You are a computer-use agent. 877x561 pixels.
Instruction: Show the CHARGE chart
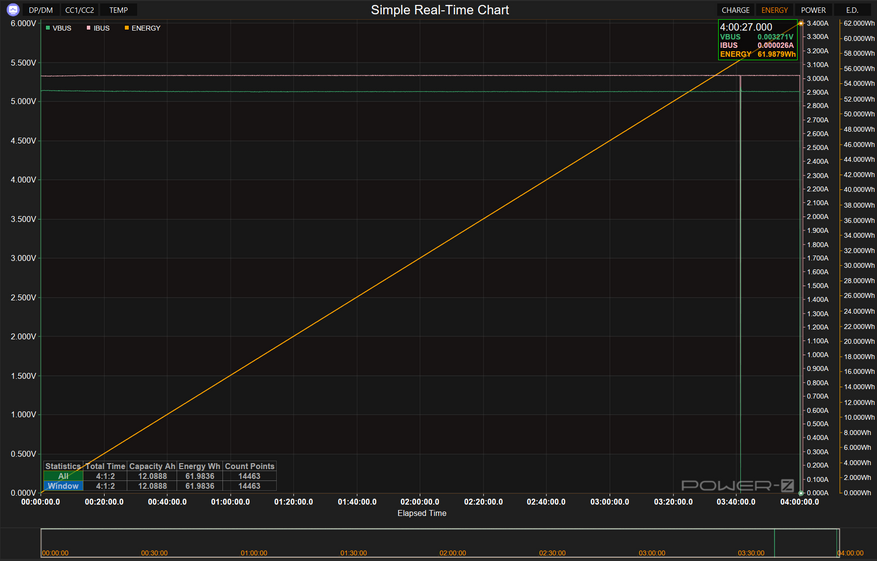click(x=735, y=10)
